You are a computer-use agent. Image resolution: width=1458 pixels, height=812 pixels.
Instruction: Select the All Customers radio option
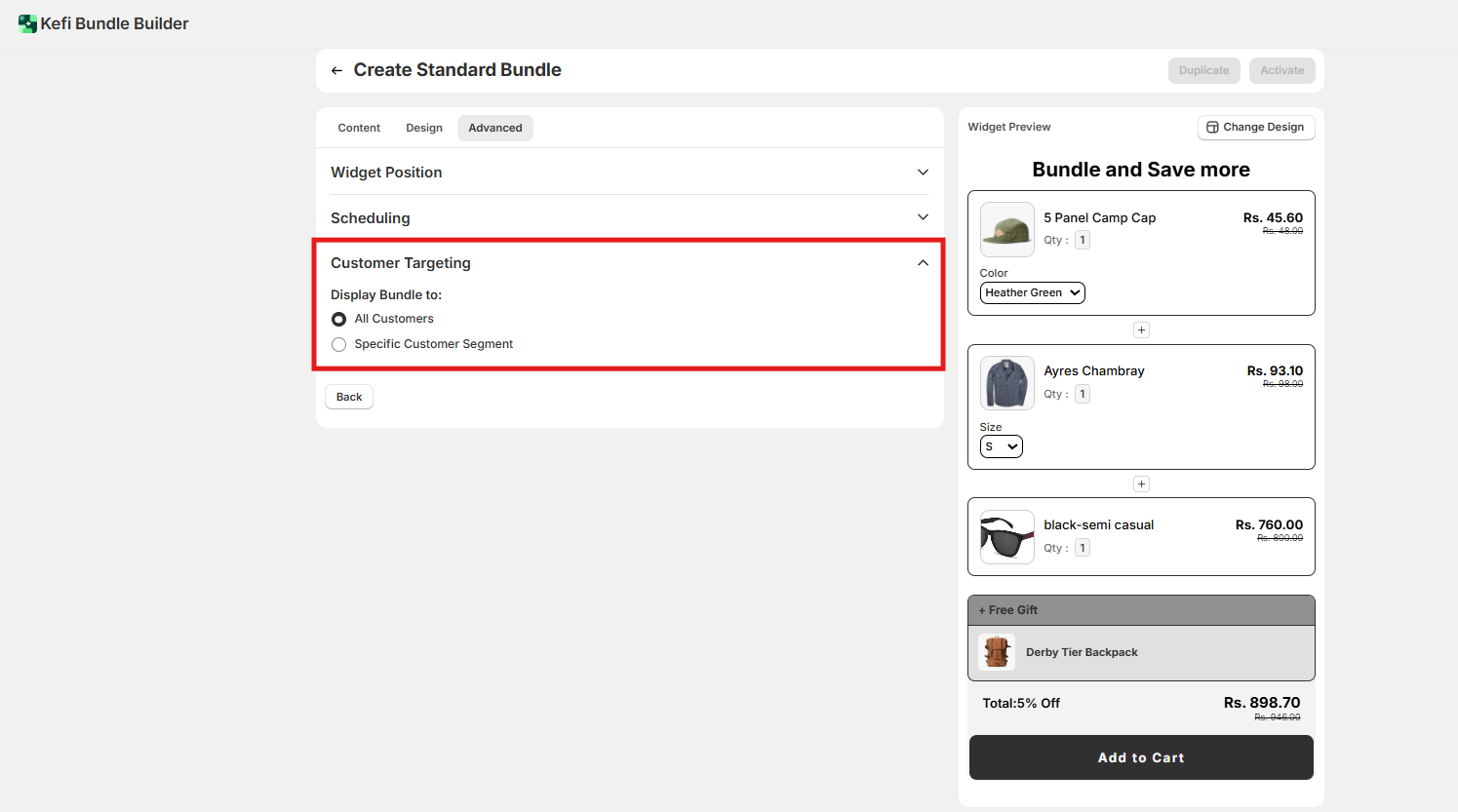coord(338,319)
